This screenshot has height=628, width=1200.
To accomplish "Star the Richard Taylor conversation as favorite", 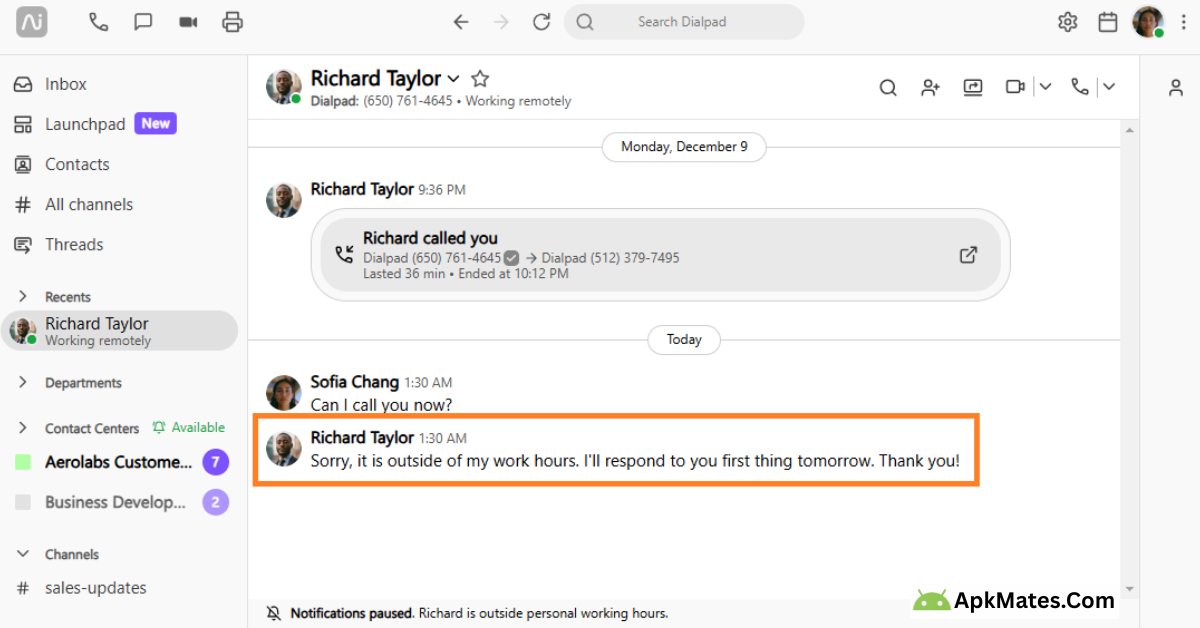I will pos(479,77).
